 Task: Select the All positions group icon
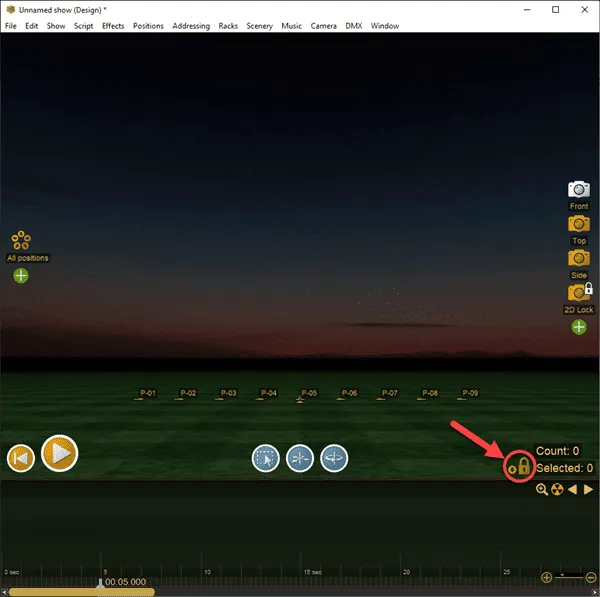click(x=21, y=241)
